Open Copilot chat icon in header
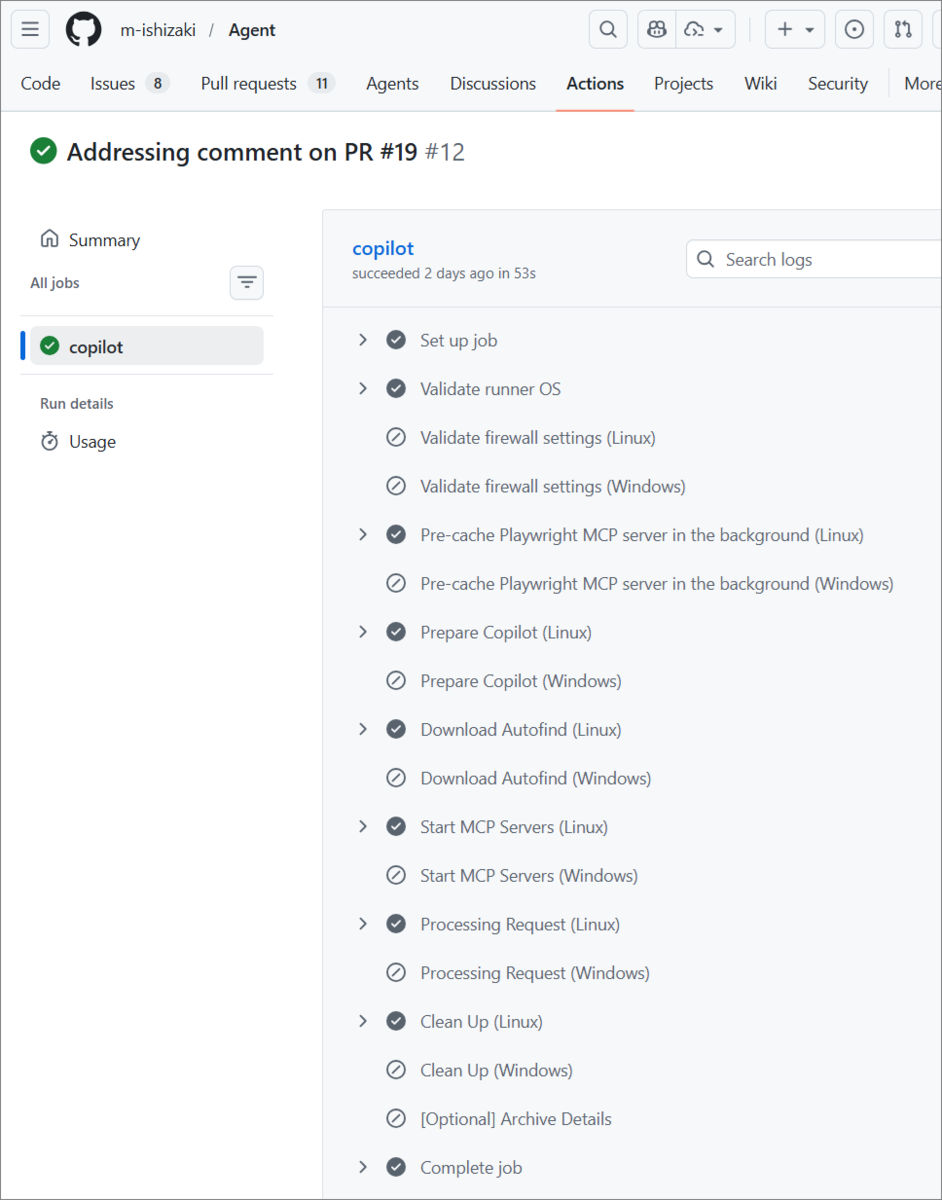 point(657,30)
